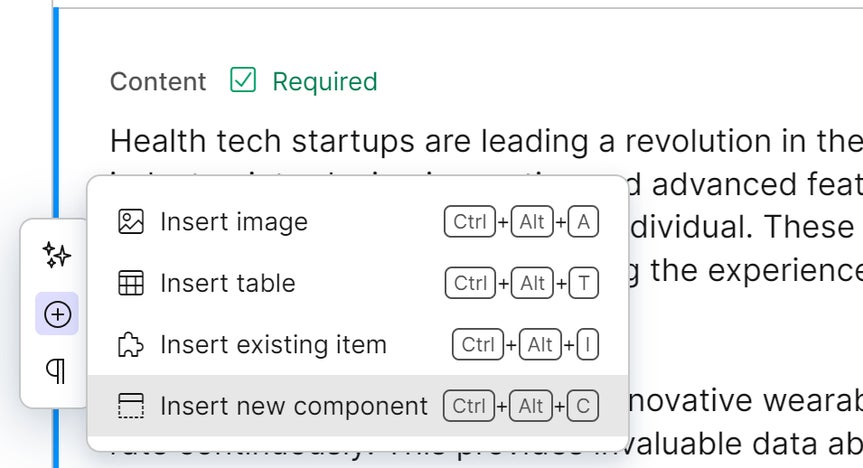This screenshot has width=863, height=468.
Task: Click the Ctrl+Alt+I shortcut hint
Action: 525,345
